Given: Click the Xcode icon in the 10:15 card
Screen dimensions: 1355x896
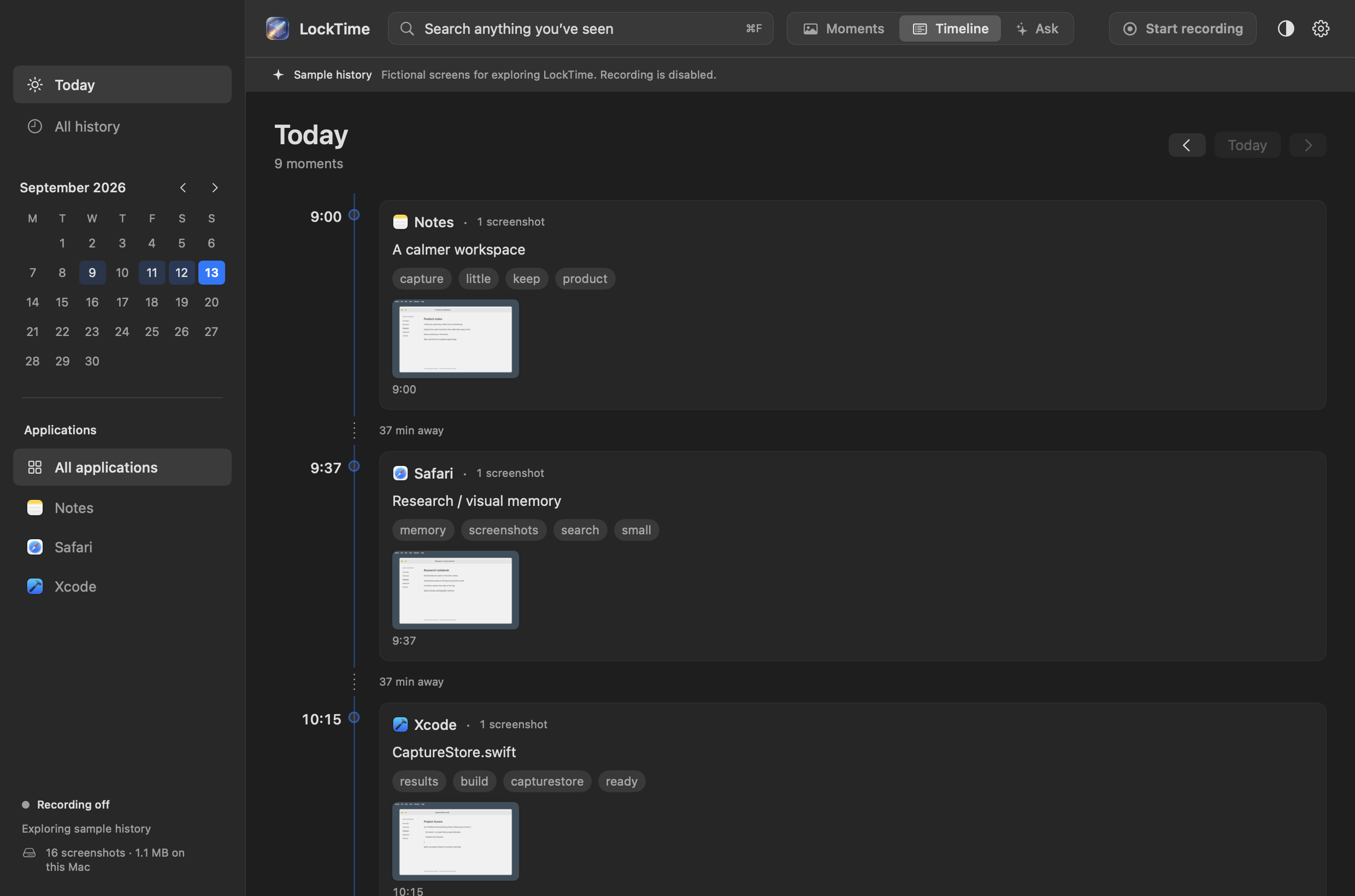Looking at the screenshot, I should pyautogui.click(x=400, y=724).
